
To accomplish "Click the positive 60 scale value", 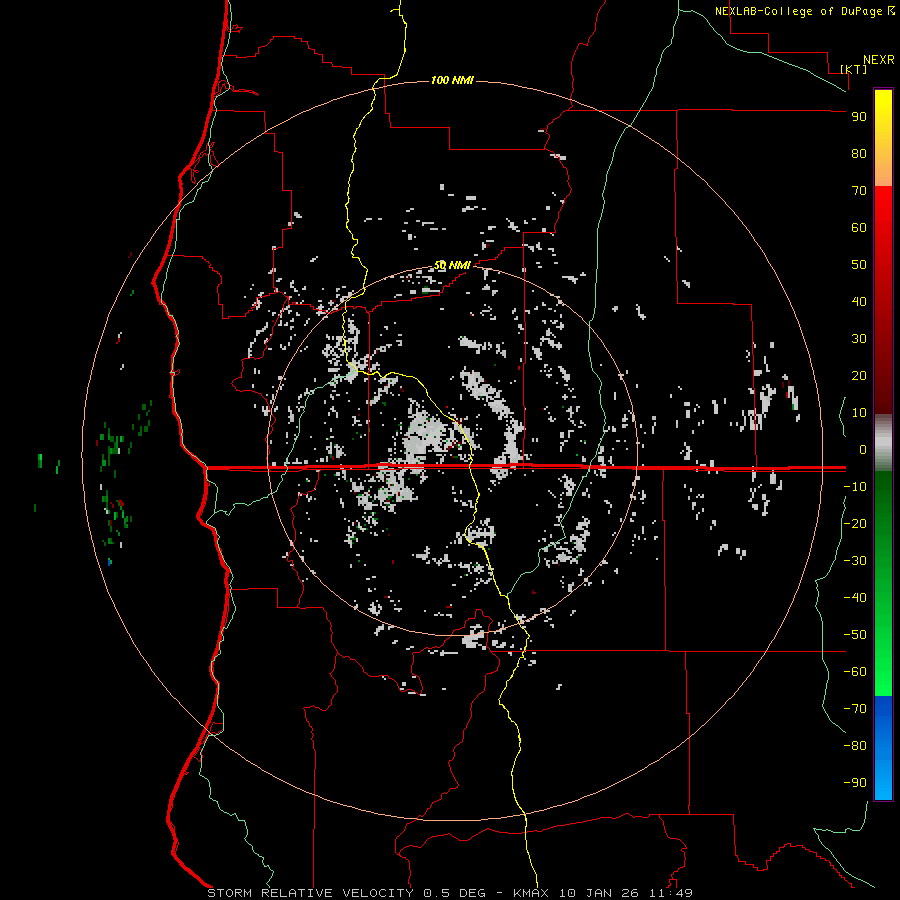I will coord(859,227).
